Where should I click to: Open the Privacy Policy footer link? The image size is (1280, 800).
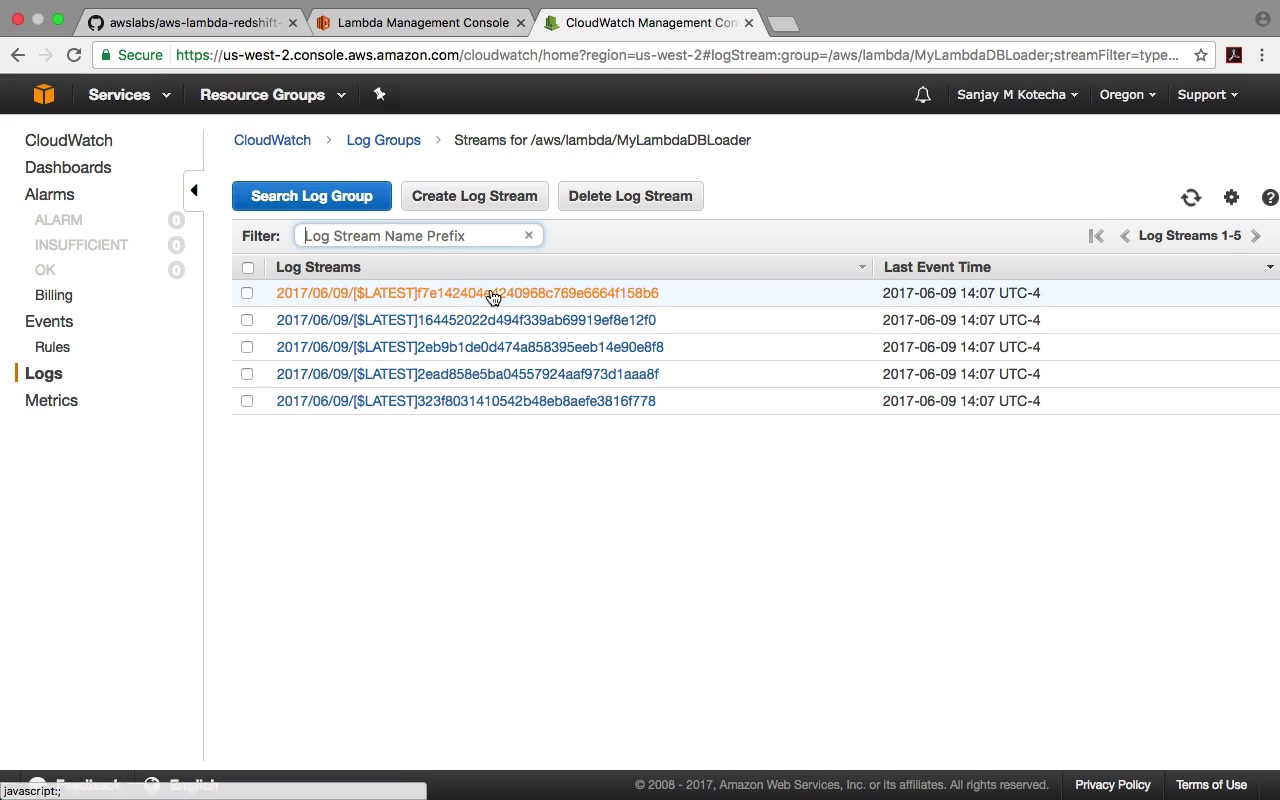(x=1113, y=785)
